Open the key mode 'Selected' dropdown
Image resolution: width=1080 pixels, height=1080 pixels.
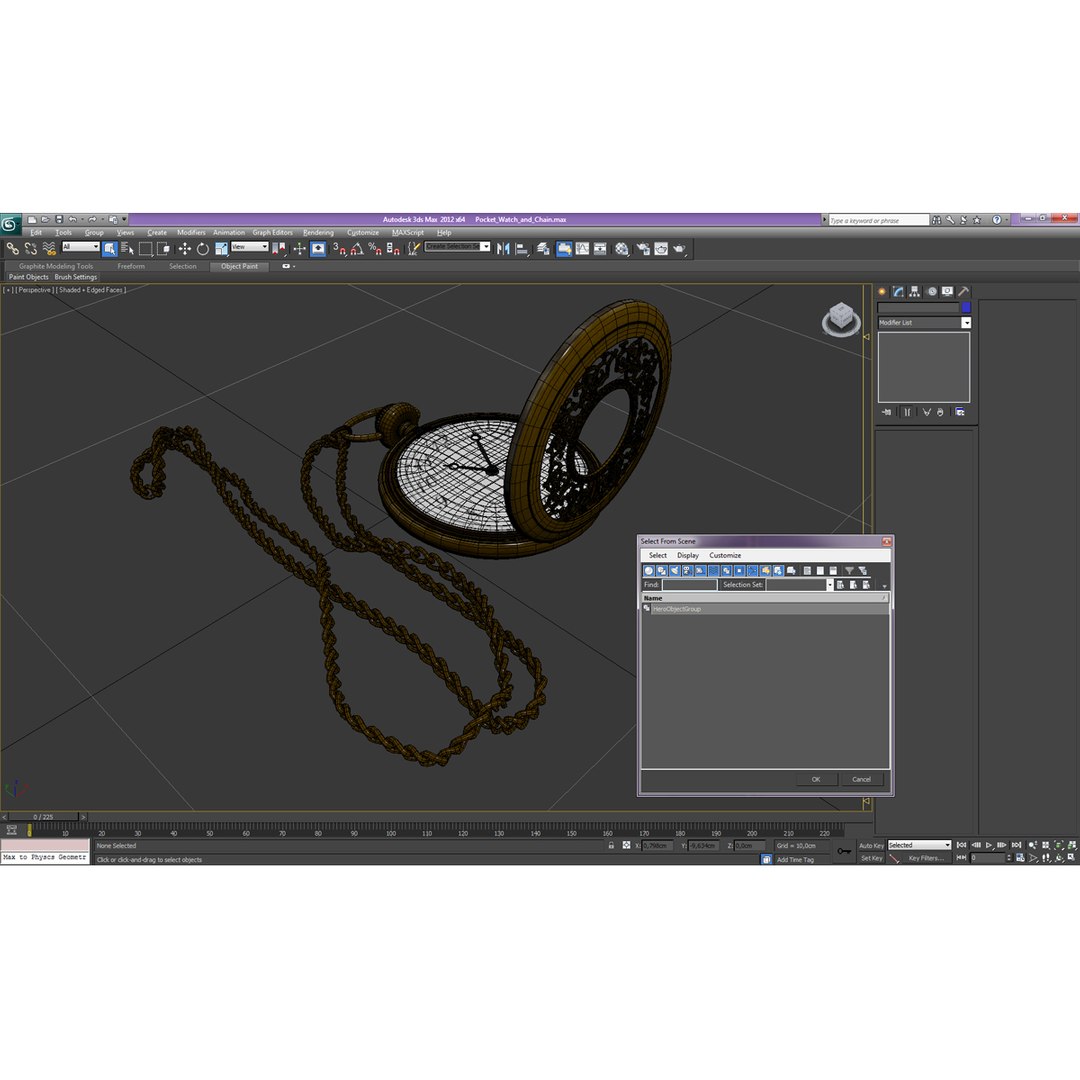(x=919, y=845)
